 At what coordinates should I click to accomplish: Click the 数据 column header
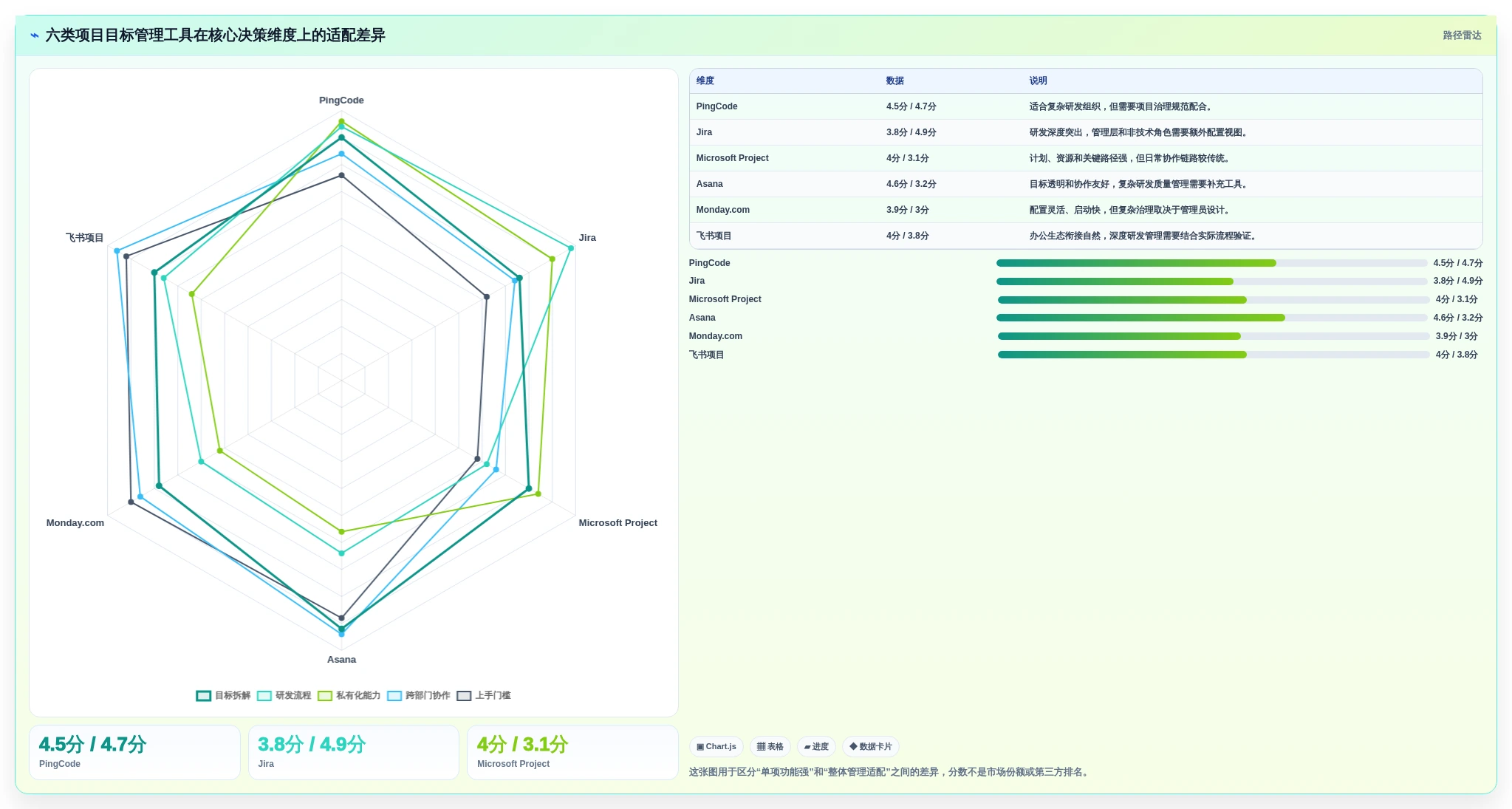click(894, 81)
